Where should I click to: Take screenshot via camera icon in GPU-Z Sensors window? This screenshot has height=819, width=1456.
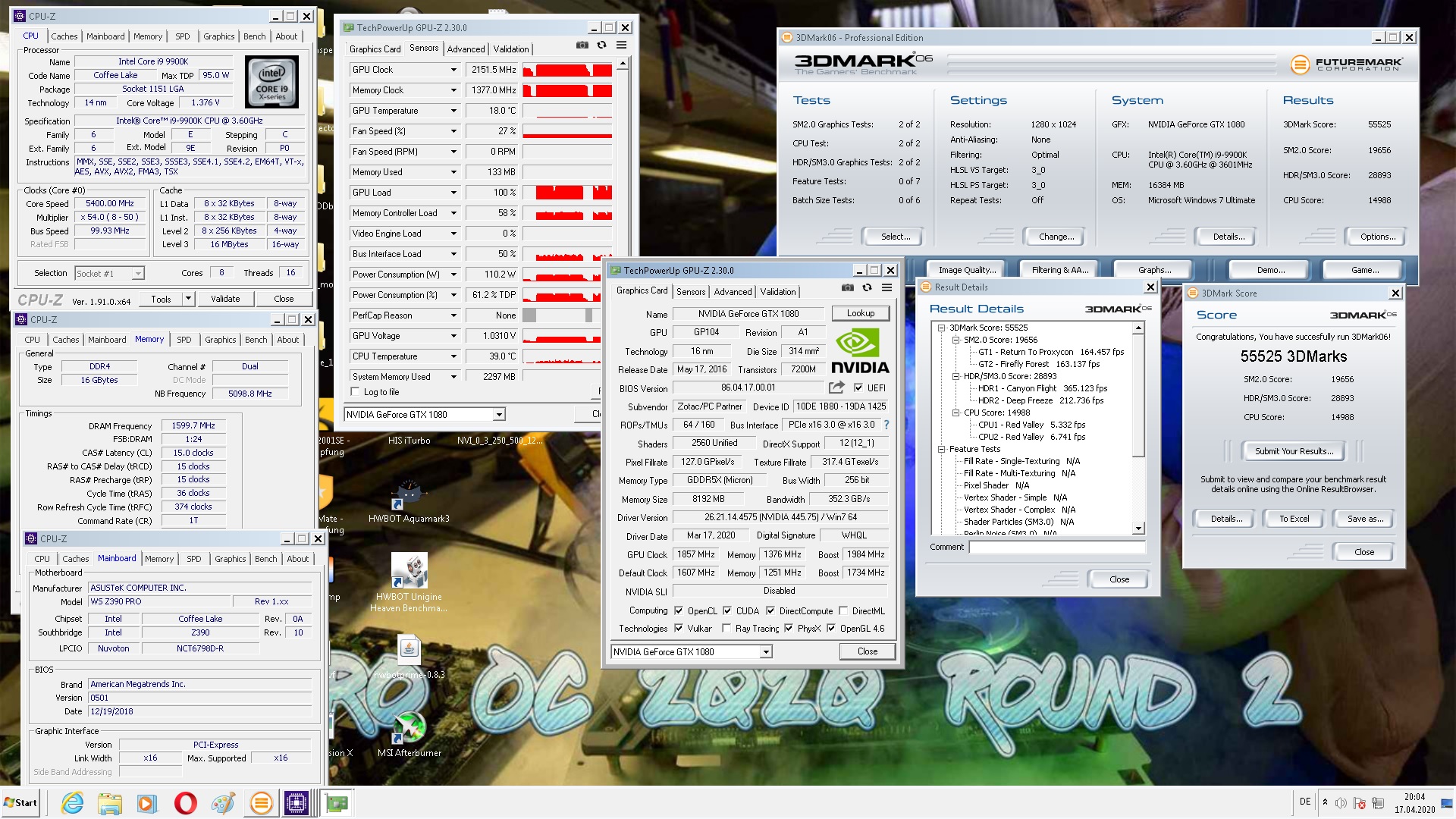pos(582,45)
